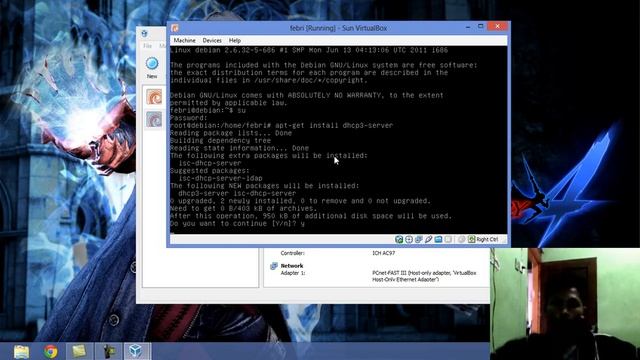
Task: Click the keyboard host key indicator icon
Action: click(x=471, y=240)
